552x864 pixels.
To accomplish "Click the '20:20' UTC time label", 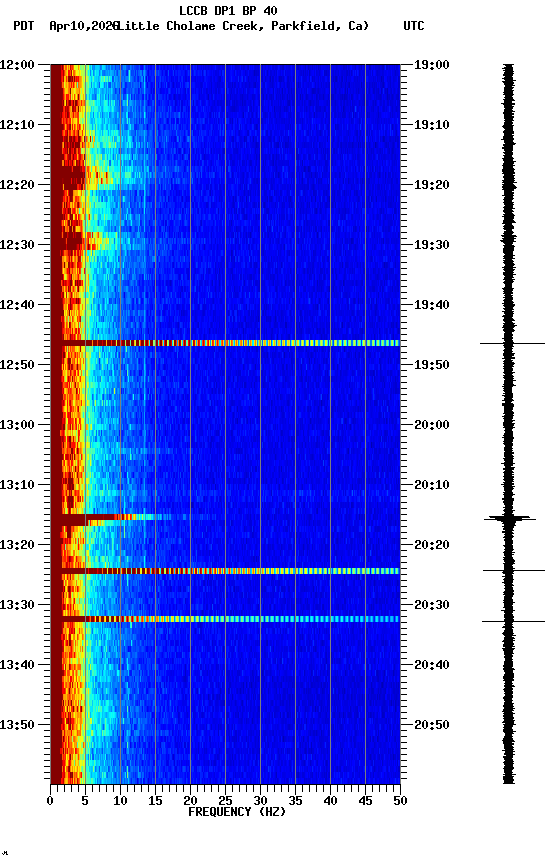I will click(432, 545).
